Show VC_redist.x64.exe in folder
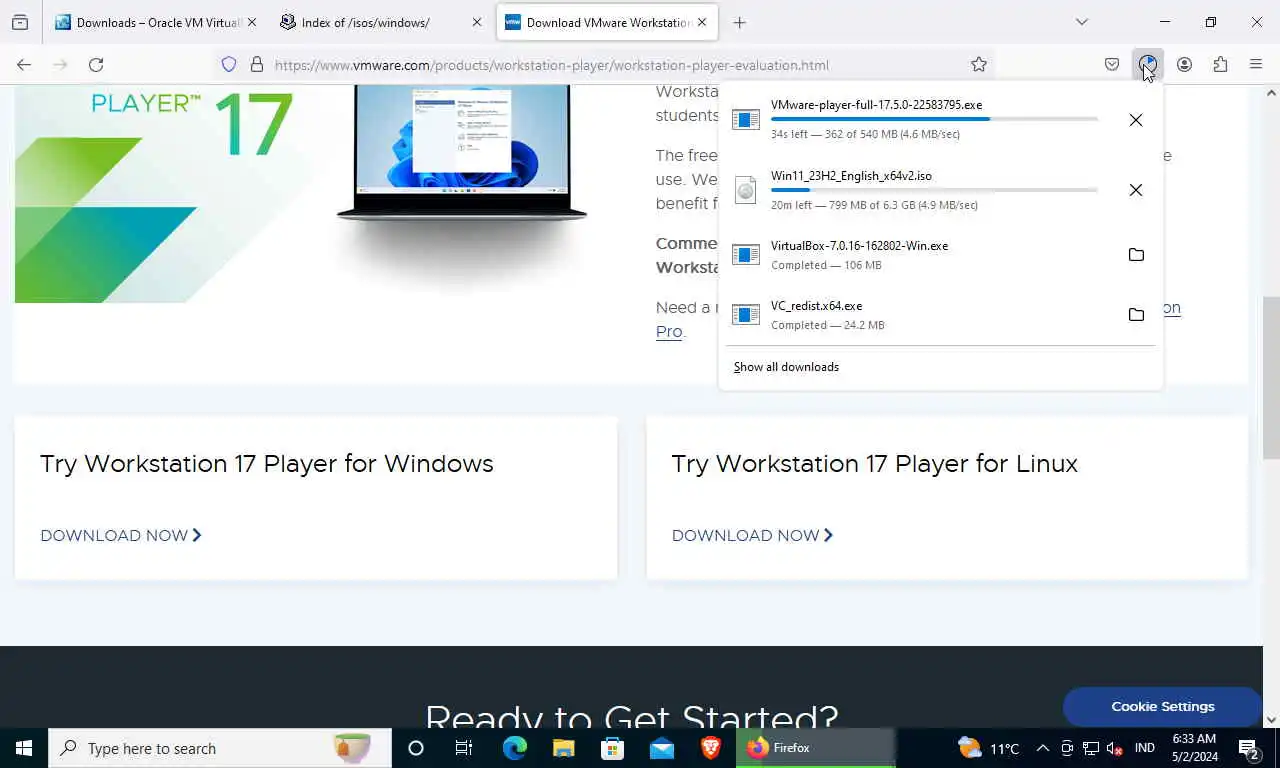 [x=1136, y=315]
